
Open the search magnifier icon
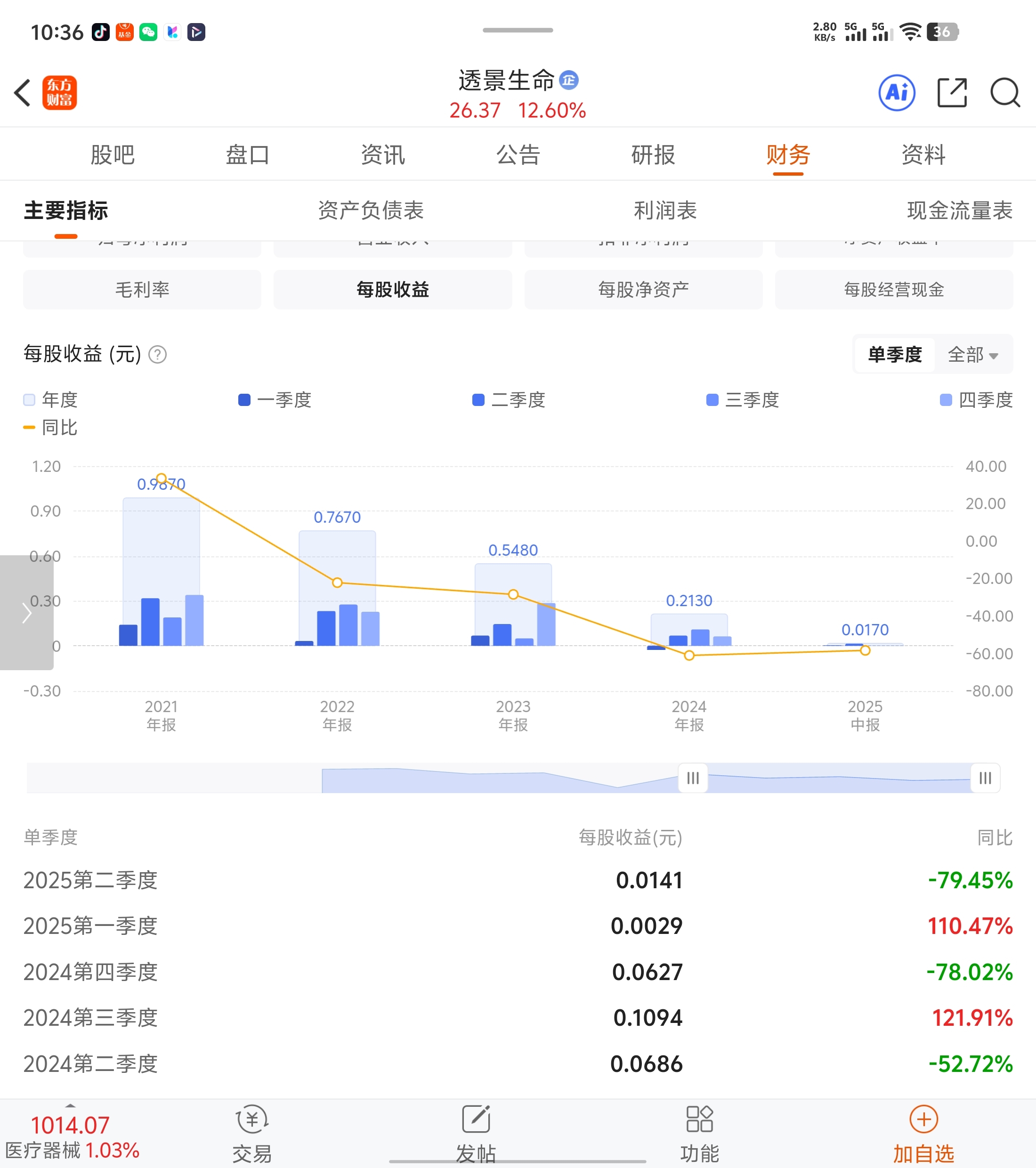coord(1004,93)
